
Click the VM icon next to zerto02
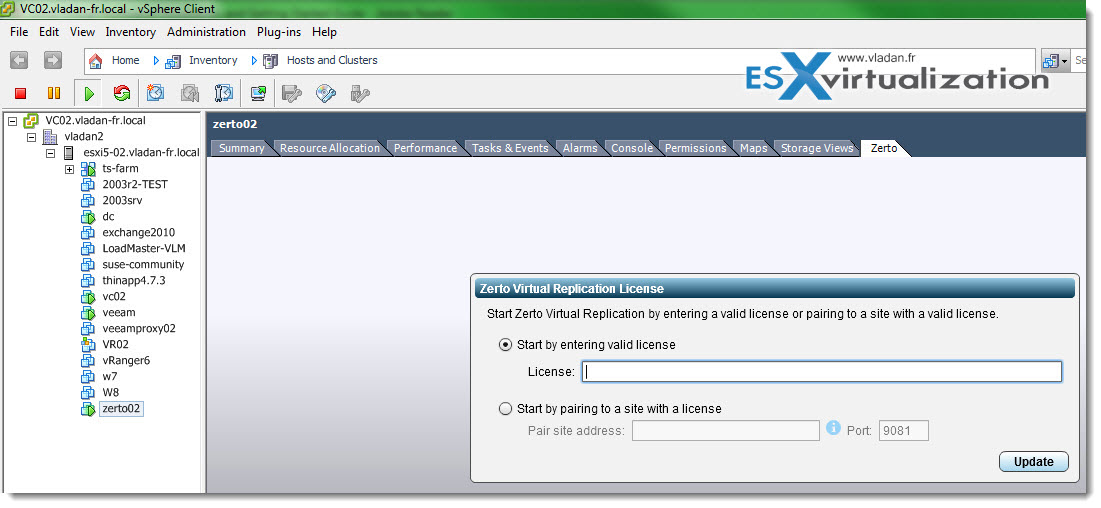(x=88, y=409)
